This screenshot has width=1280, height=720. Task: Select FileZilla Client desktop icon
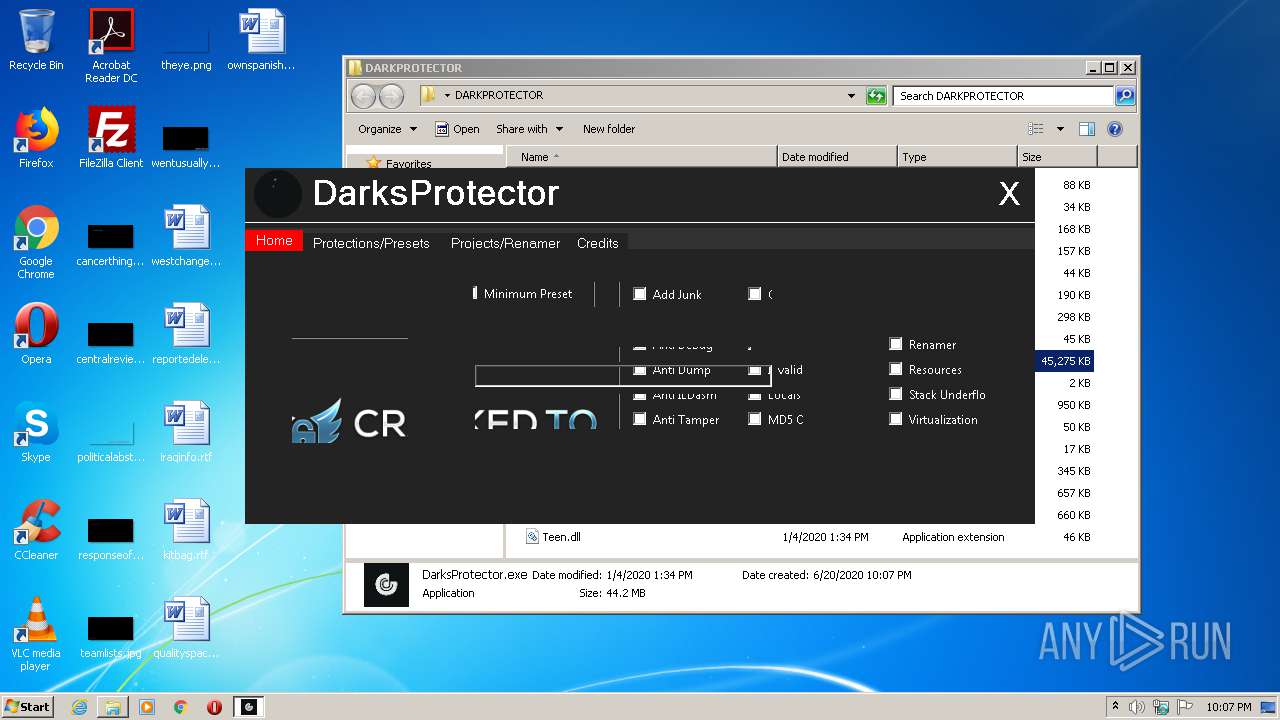point(111,138)
